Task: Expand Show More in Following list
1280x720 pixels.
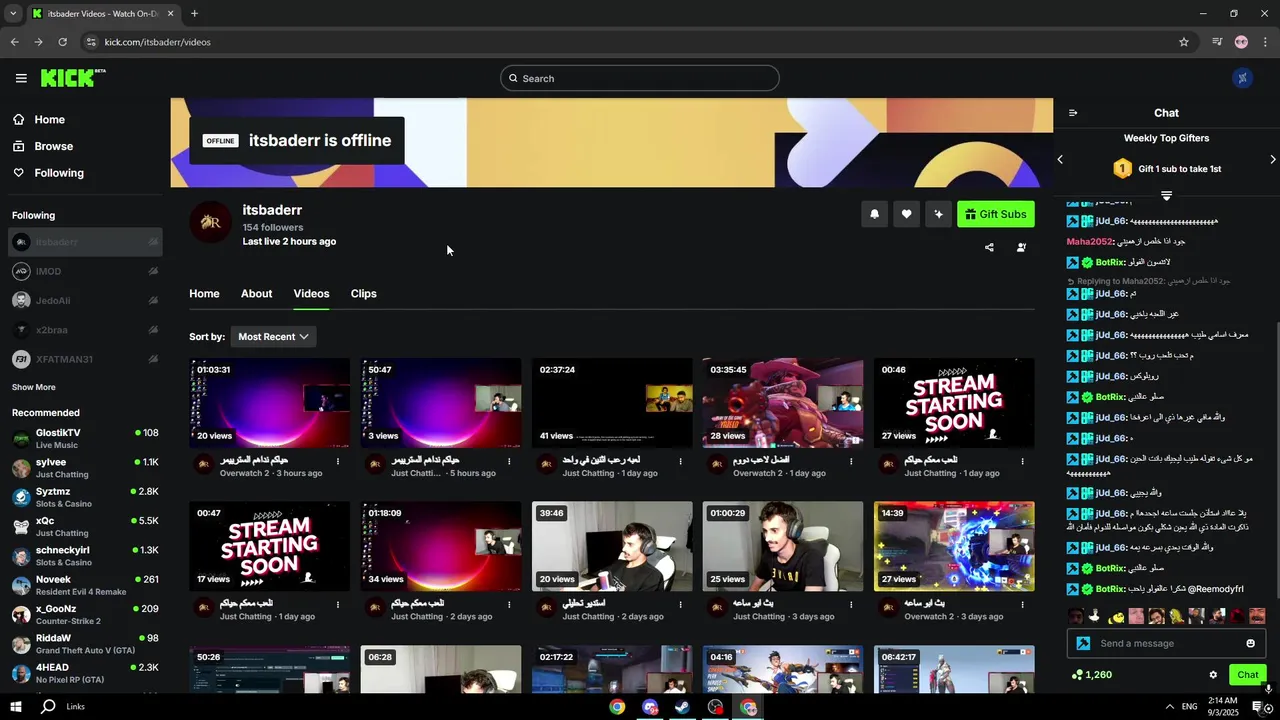Action: (34, 387)
